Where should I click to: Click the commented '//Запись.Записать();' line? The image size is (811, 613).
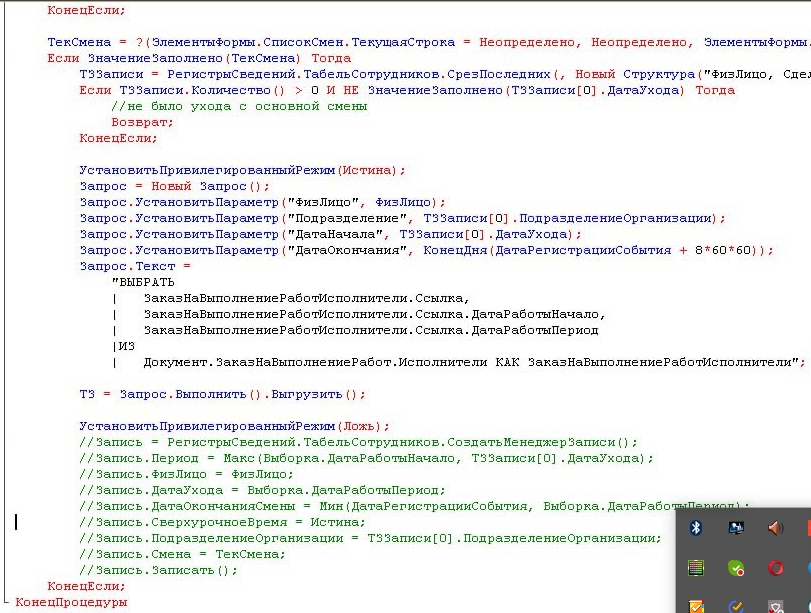point(159,570)
